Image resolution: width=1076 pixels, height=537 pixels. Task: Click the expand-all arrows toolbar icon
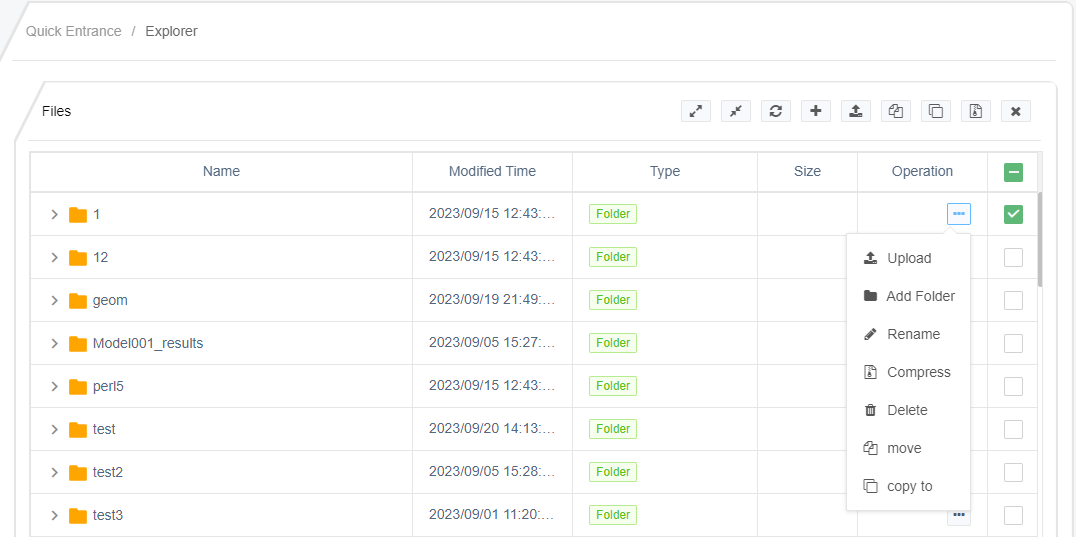(x=696, y=111)
